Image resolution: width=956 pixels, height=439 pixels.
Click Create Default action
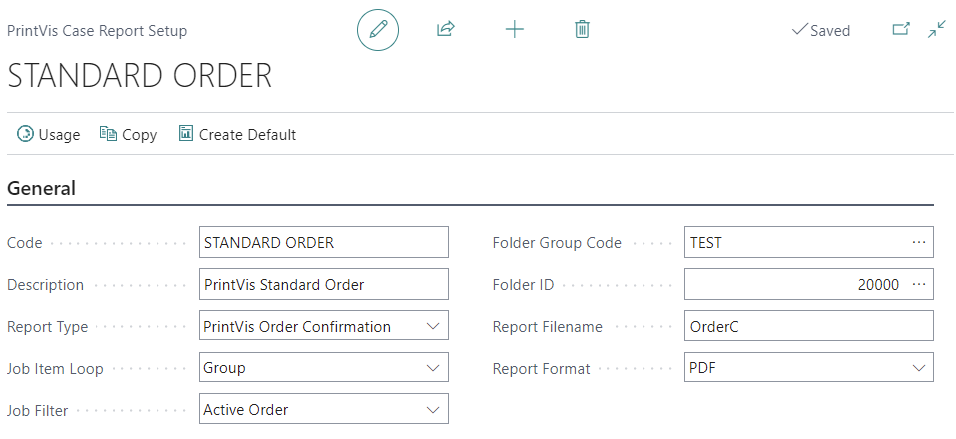click(x=237, y=134)
